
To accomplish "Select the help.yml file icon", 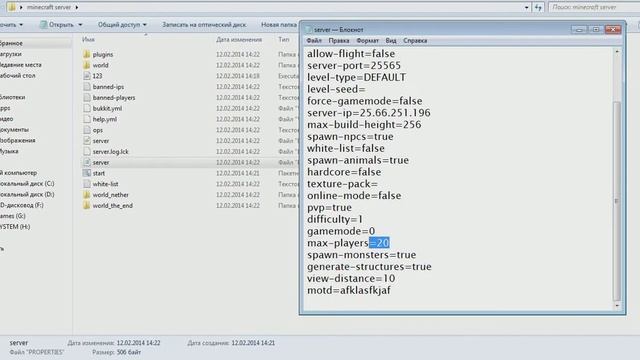I will (x=87, y=119).
